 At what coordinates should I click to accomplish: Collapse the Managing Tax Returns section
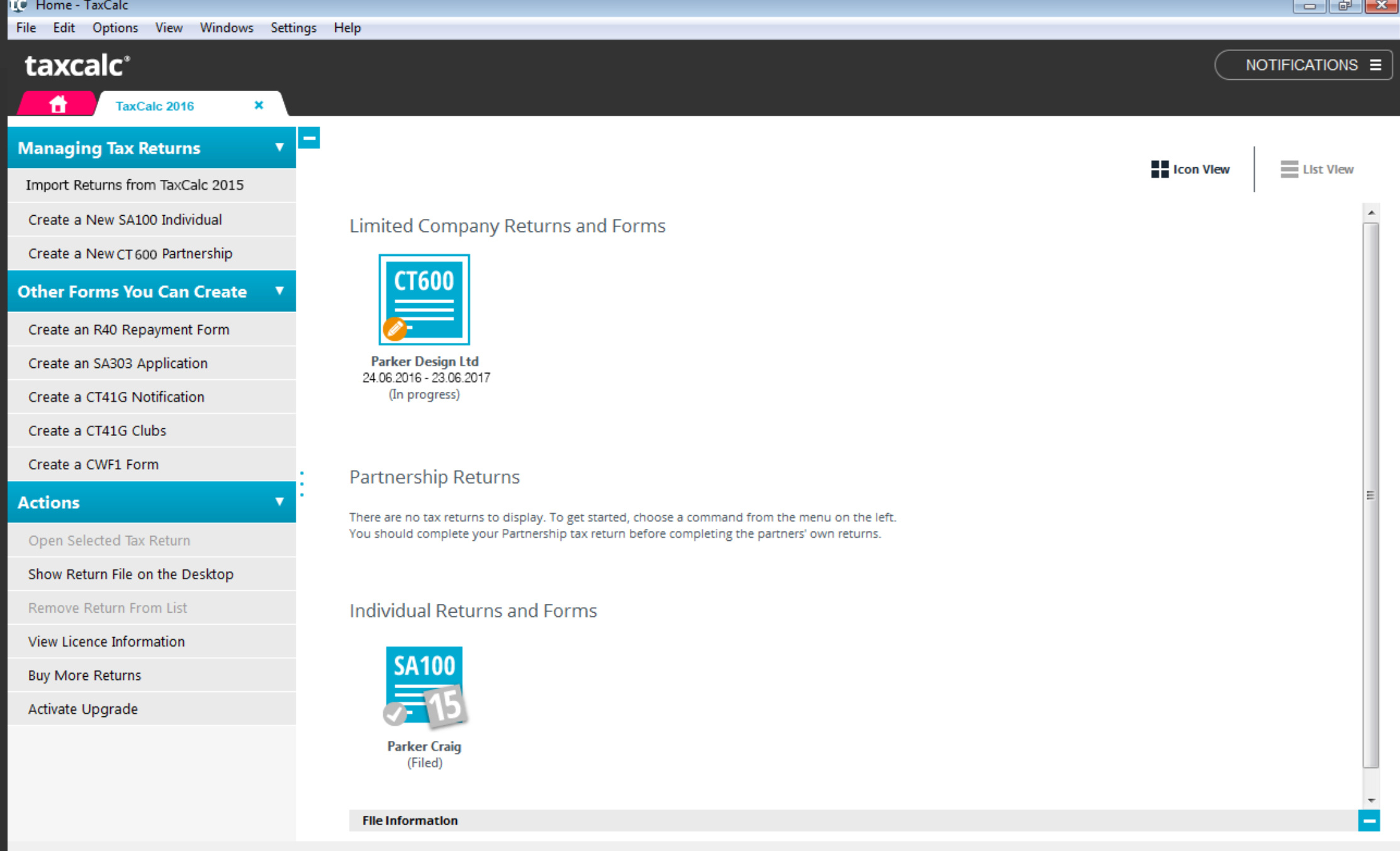[279, 147]
